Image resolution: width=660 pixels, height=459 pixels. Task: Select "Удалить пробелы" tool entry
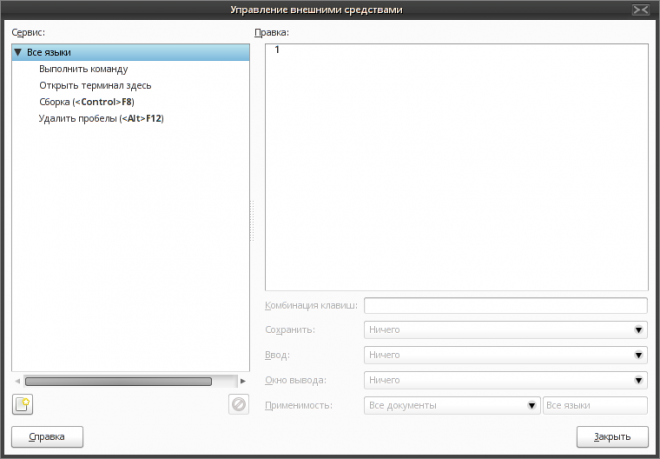[x=101, y=118]
